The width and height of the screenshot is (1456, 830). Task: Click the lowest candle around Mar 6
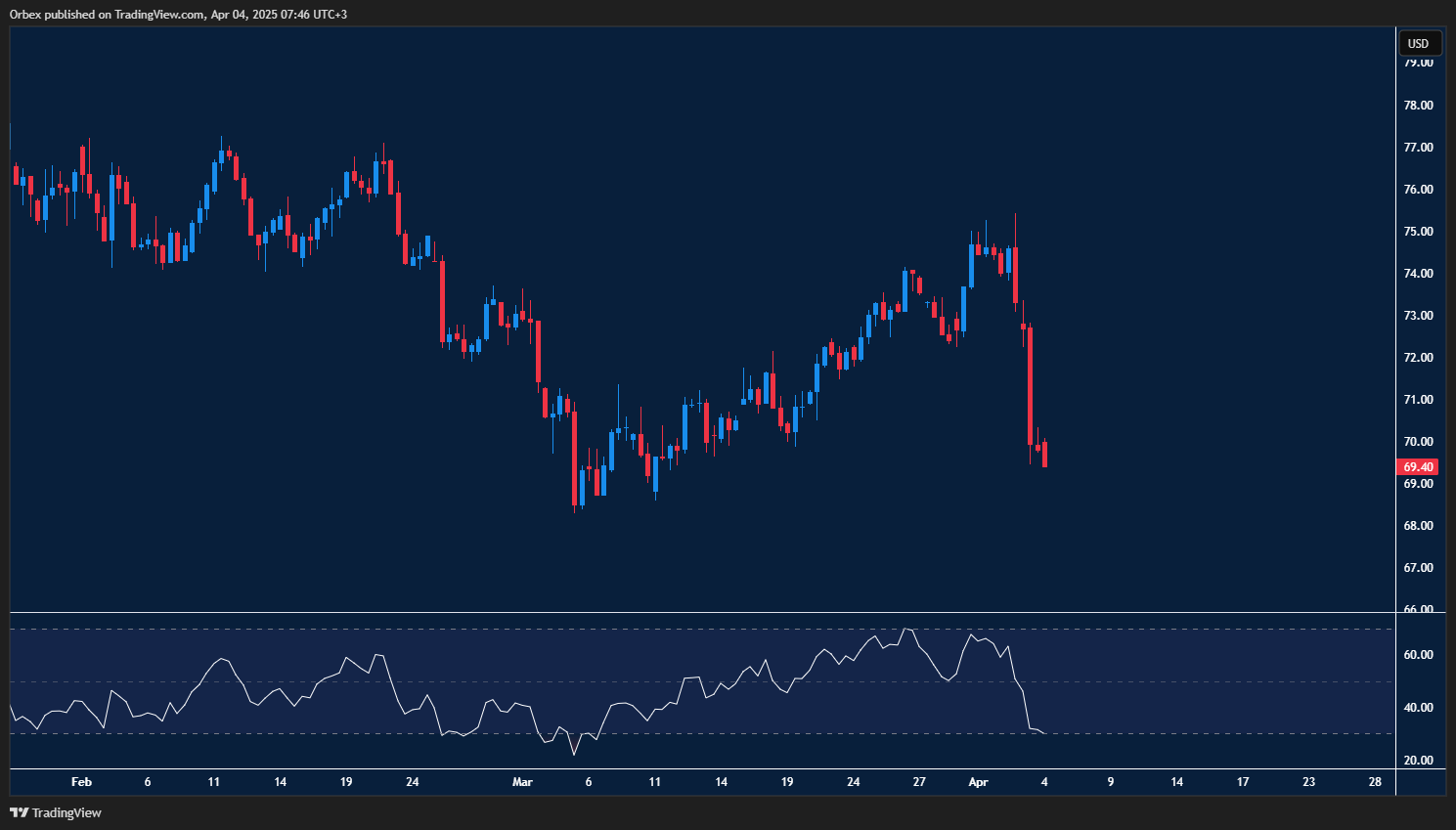pos(575,494)
